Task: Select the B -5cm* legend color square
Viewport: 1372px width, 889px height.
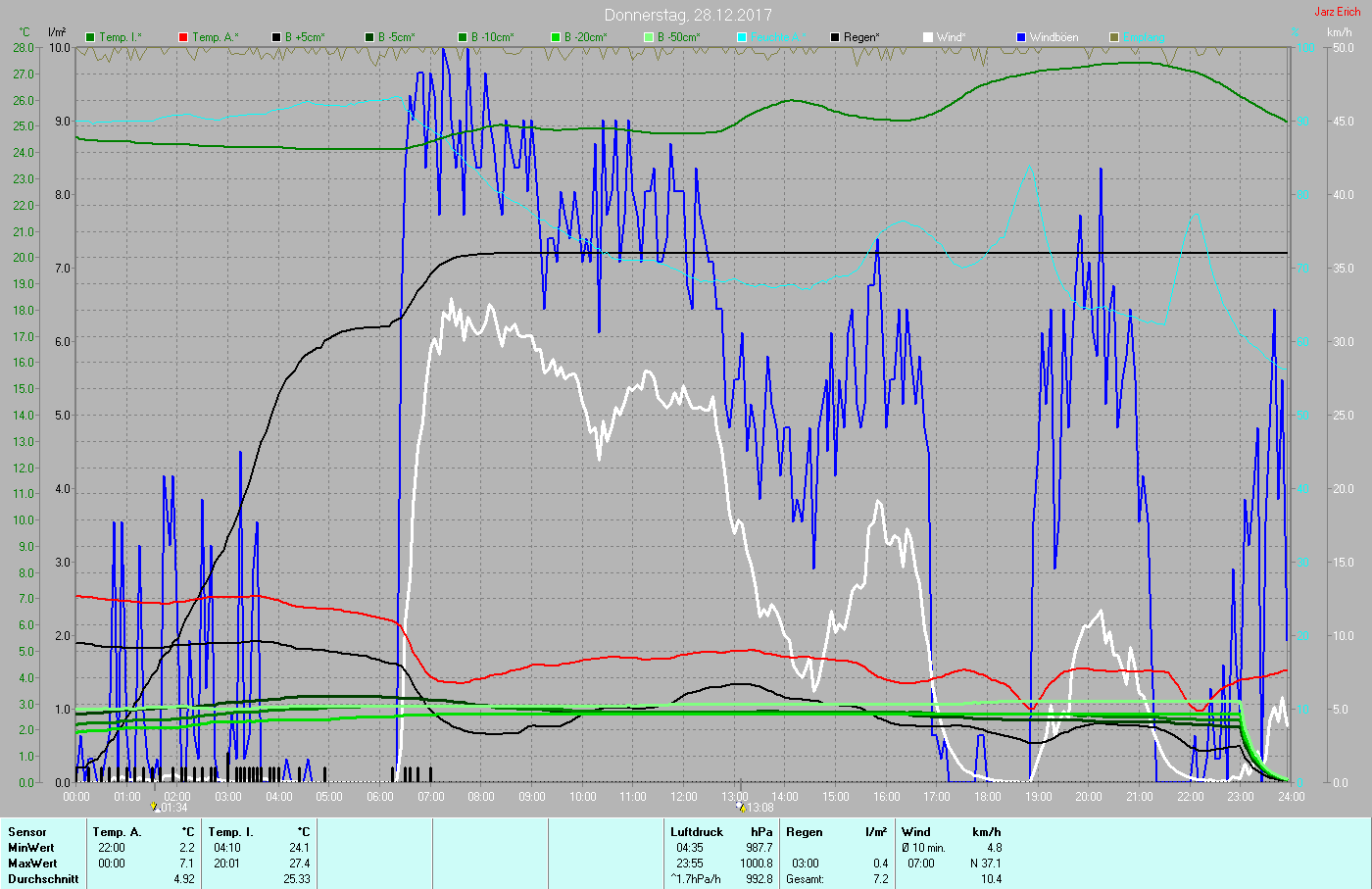Action: [x=369, y=37]
